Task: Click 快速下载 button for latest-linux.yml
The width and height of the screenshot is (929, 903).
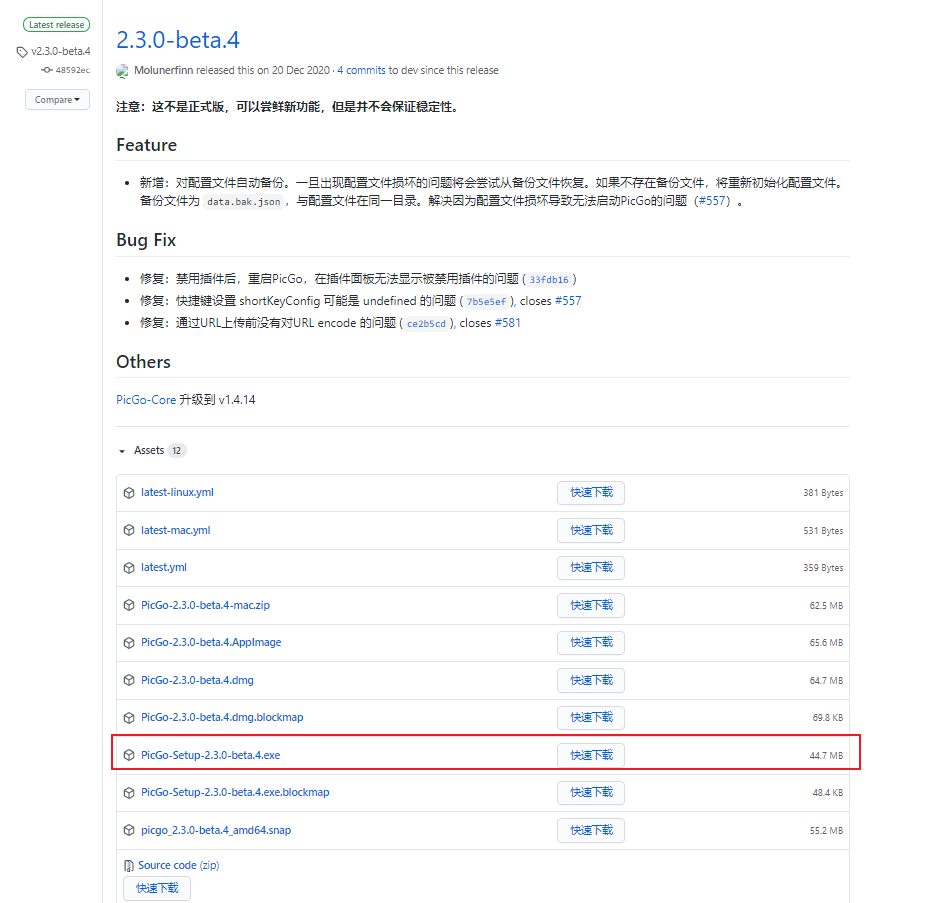Action: [x=591, y=493]
